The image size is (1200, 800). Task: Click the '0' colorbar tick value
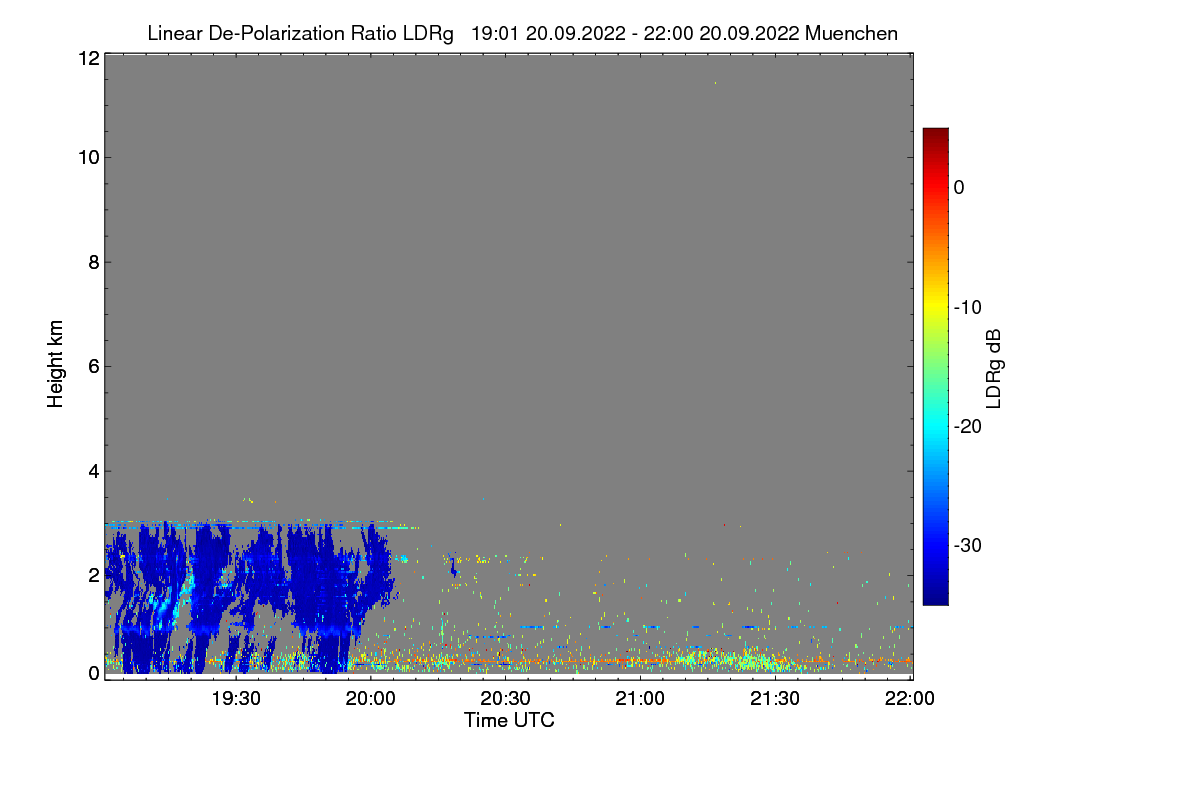point(959,187)
